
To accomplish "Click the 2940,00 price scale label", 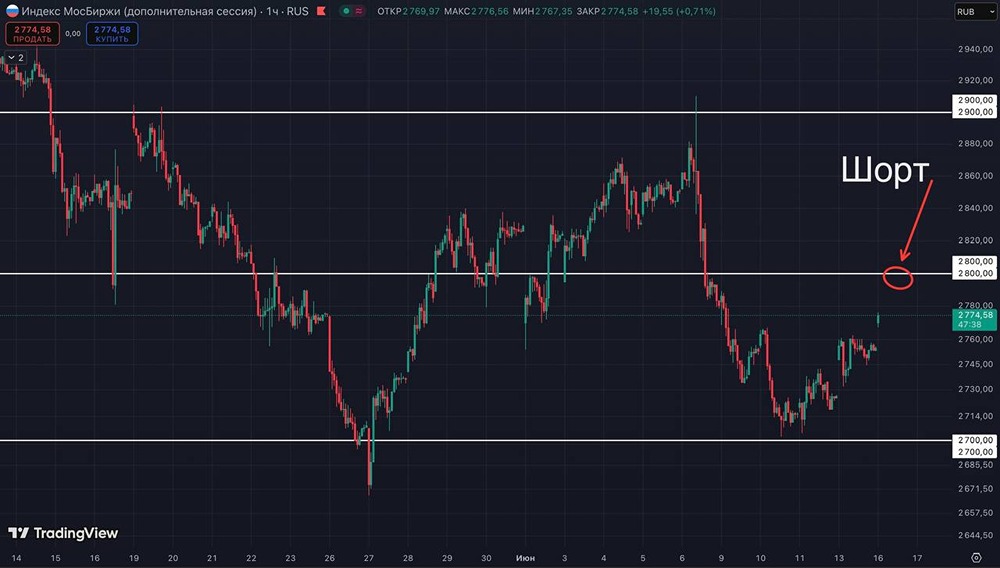I will [975, 49].
